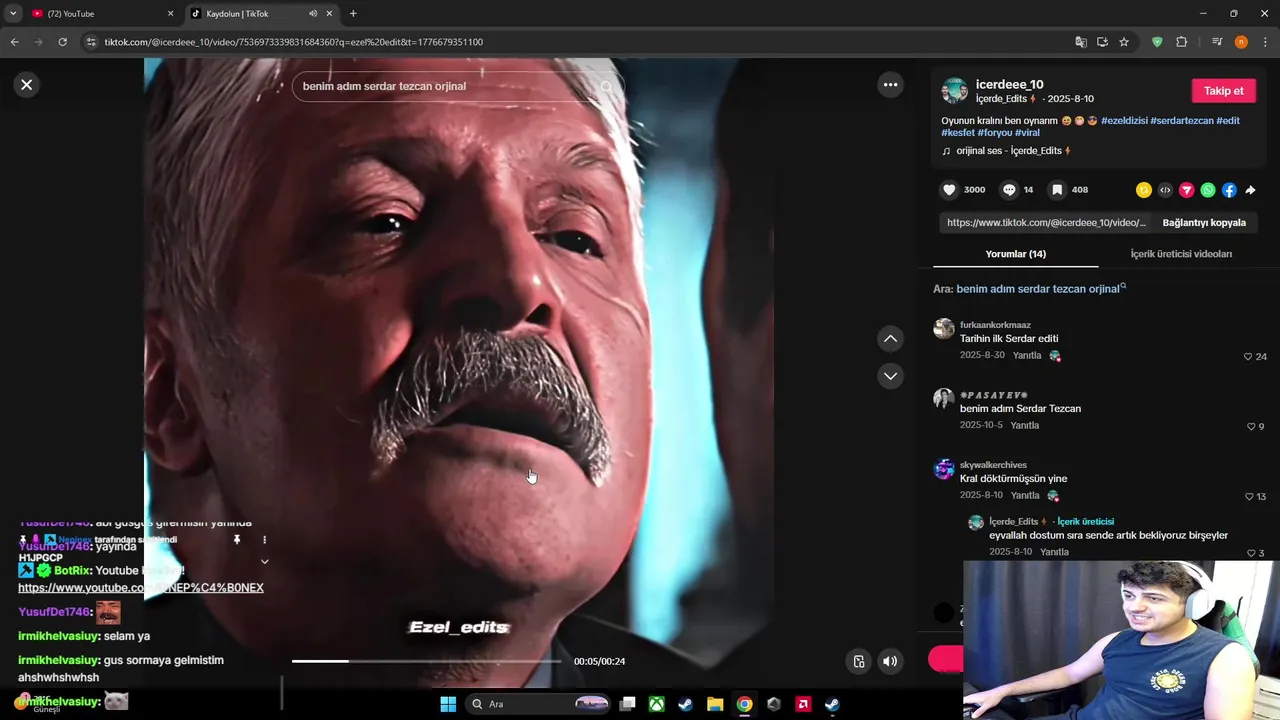Open the three-dot more options menu on video
This screenshot has height=720, width=1280.
click(890, 85)
